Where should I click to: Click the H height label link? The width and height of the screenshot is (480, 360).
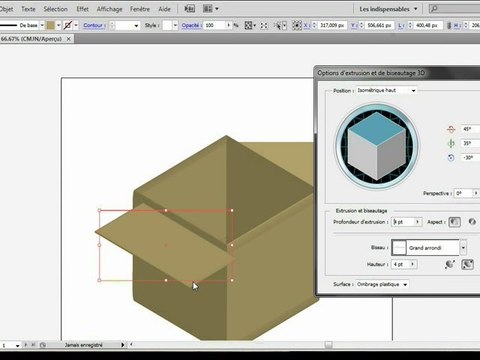[456, 25]
